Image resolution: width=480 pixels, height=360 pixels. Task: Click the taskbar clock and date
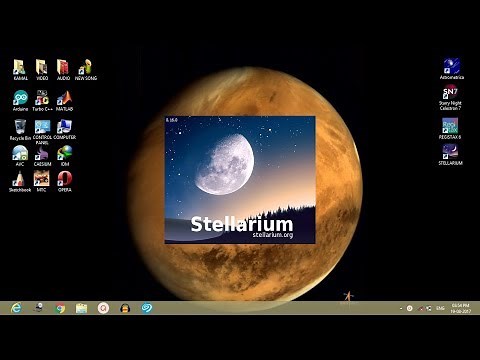[461, 308]
